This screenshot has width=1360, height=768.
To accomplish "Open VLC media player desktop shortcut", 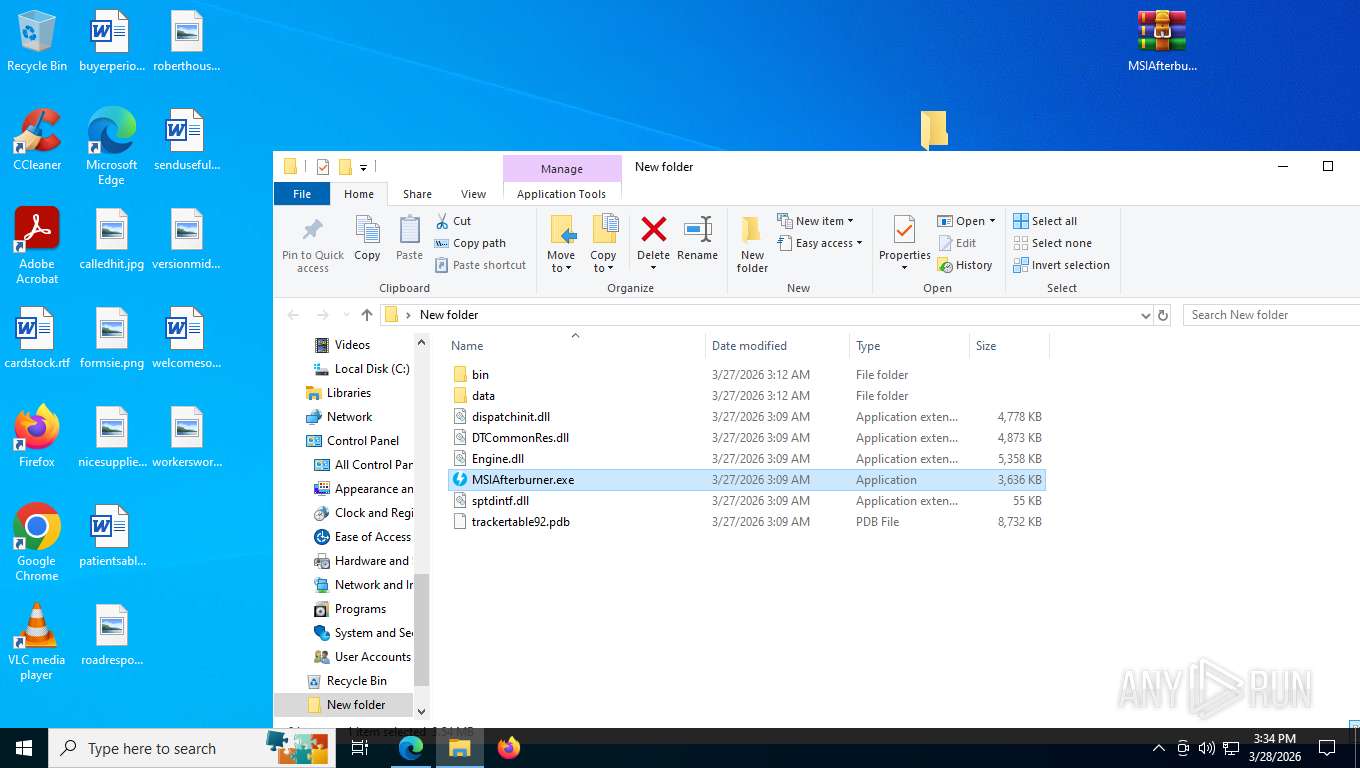I will 37,642.
